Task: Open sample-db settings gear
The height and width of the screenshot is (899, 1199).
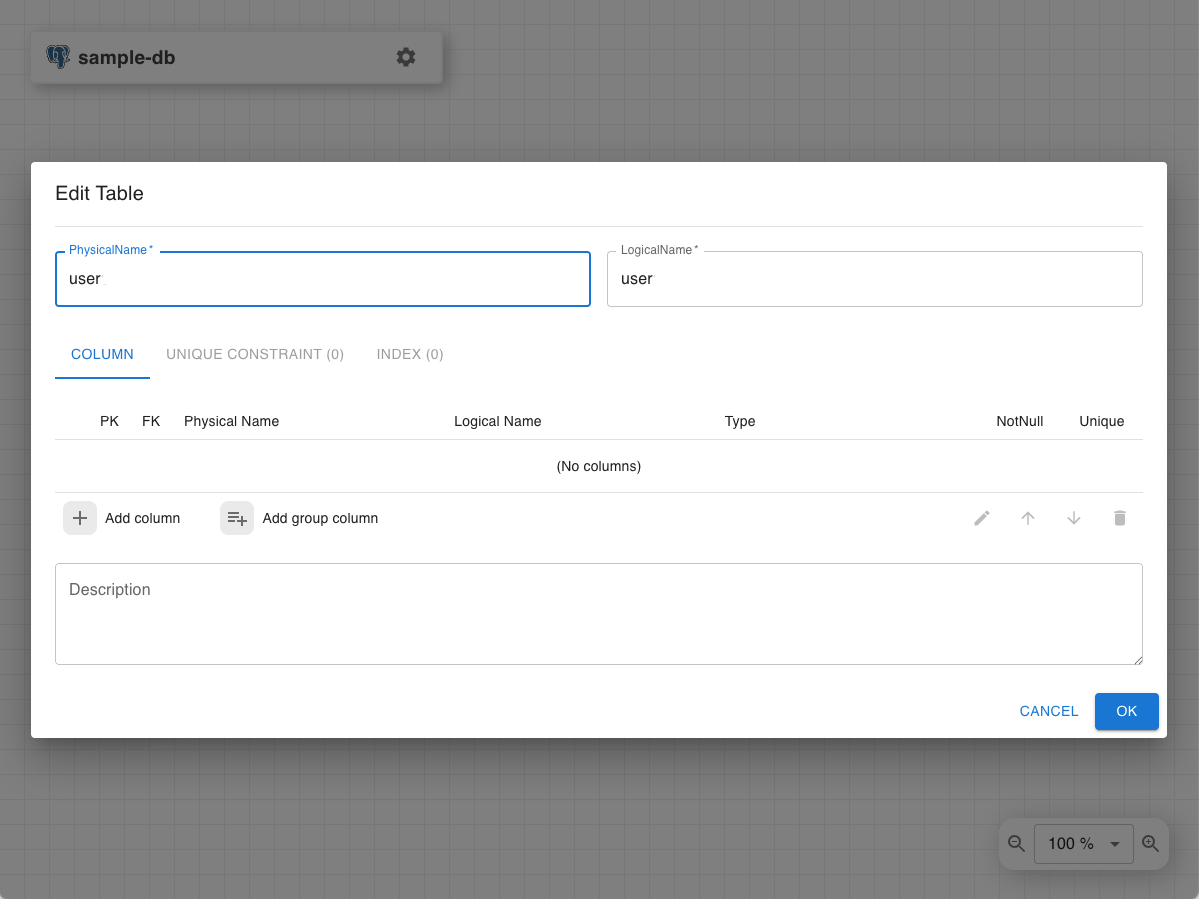Action: pos(405,57)
